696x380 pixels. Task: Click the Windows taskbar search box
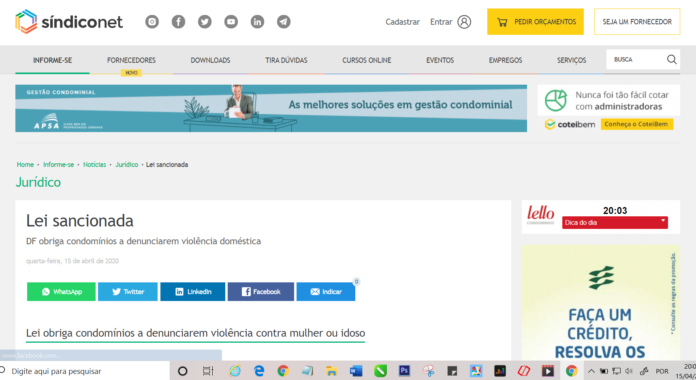click(84, 371)
